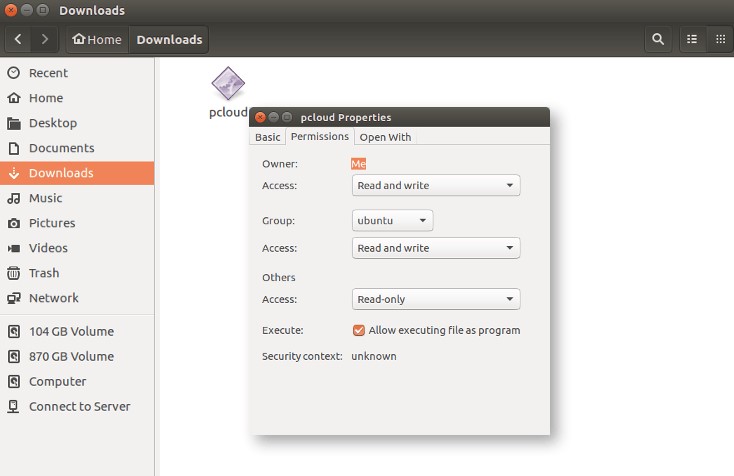Switch to grid view icon

point(720,39)
